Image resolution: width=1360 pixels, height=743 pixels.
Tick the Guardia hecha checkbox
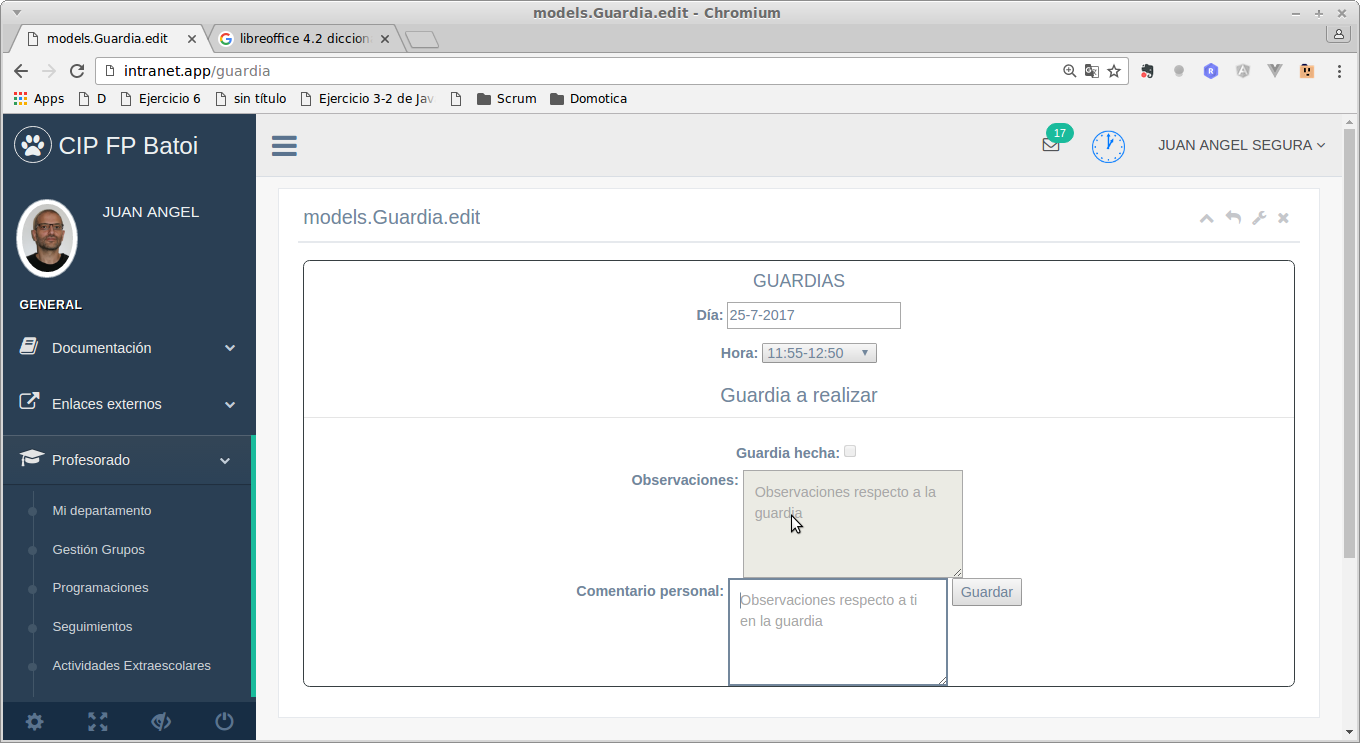[850, 451]
